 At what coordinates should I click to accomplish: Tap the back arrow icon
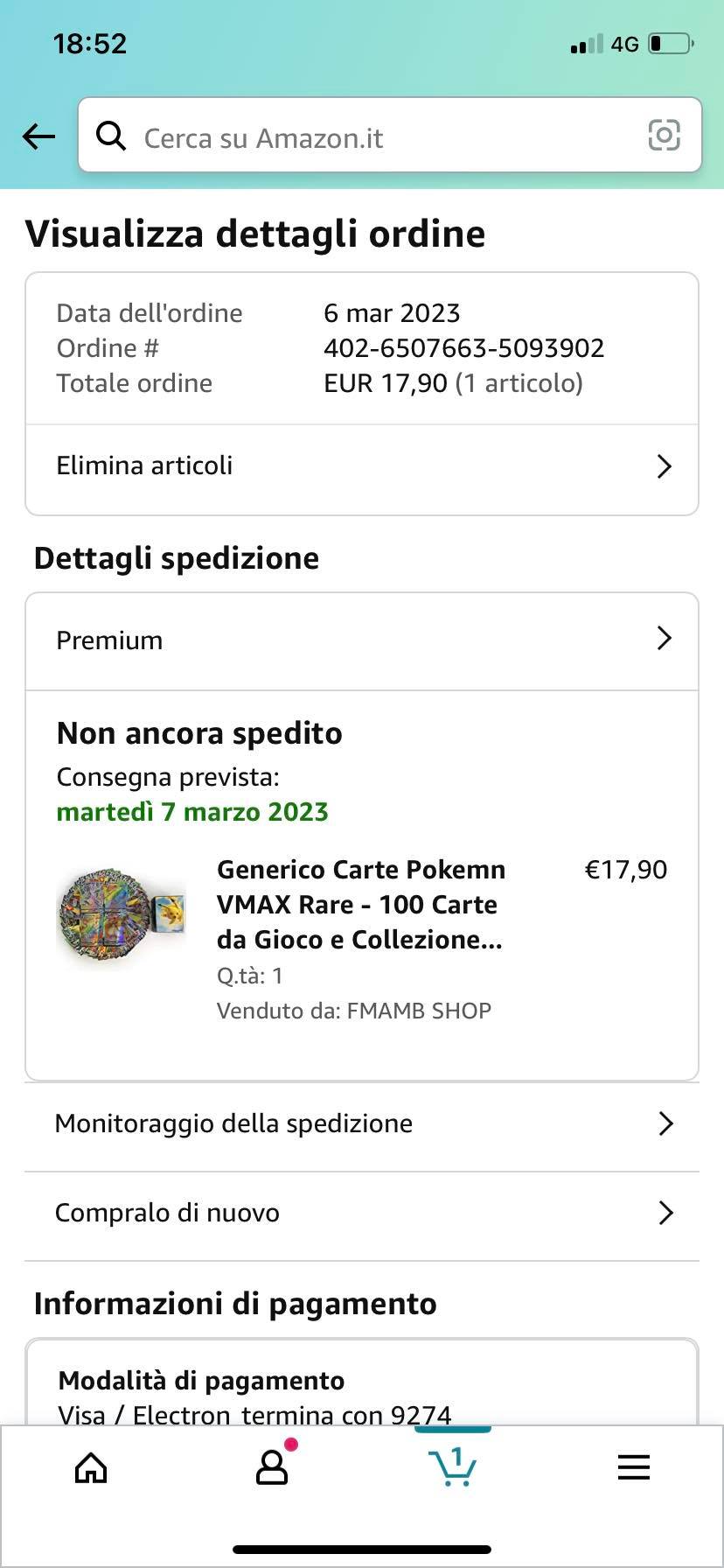tap(38, 136)
